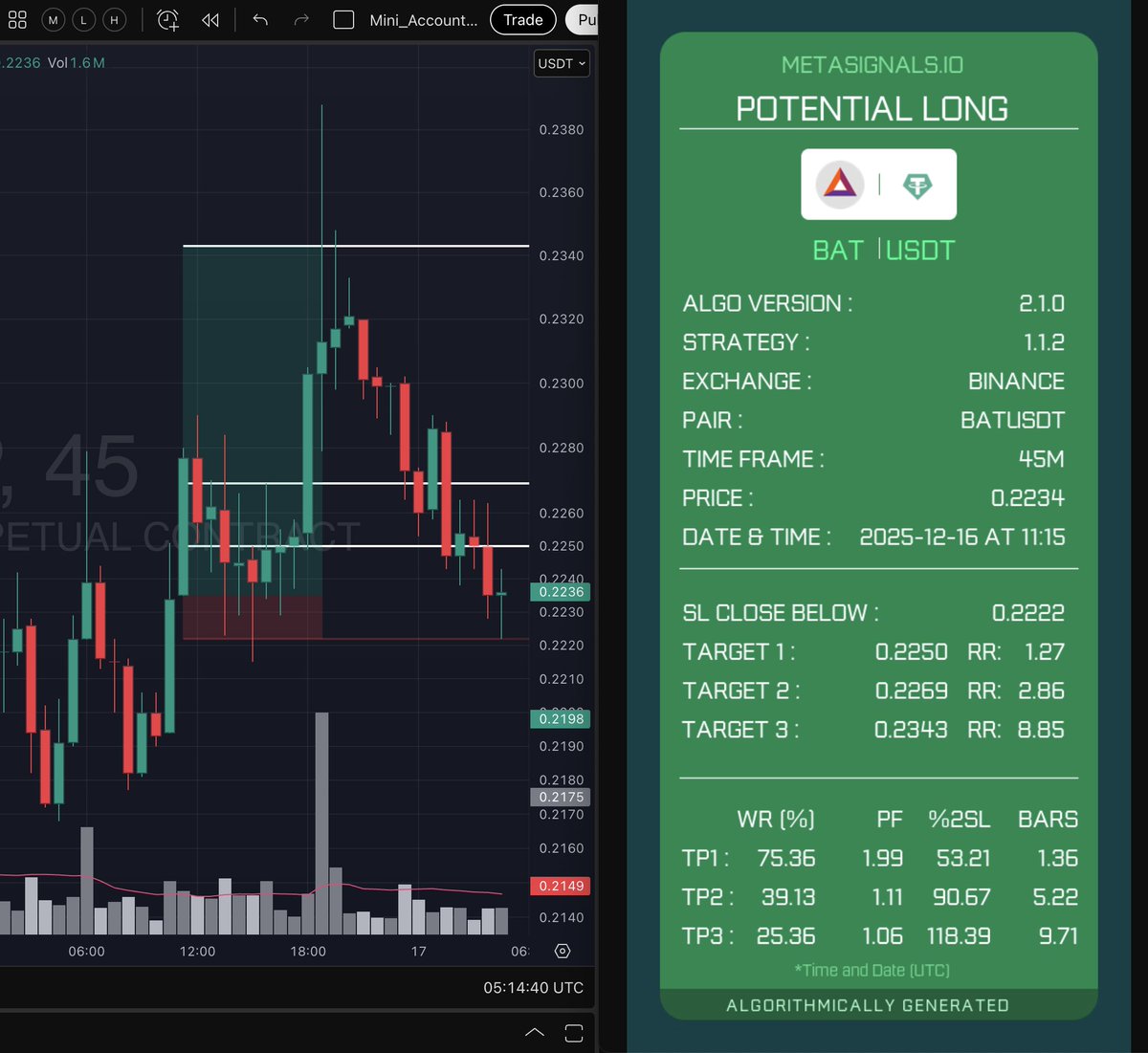Screen dimensions: 1148x1053
Task: Open the layout grid icon
Action: 17,19
